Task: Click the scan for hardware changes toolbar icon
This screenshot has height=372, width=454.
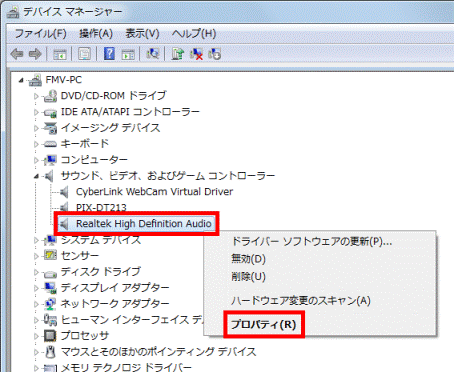Action: (153, 53)
